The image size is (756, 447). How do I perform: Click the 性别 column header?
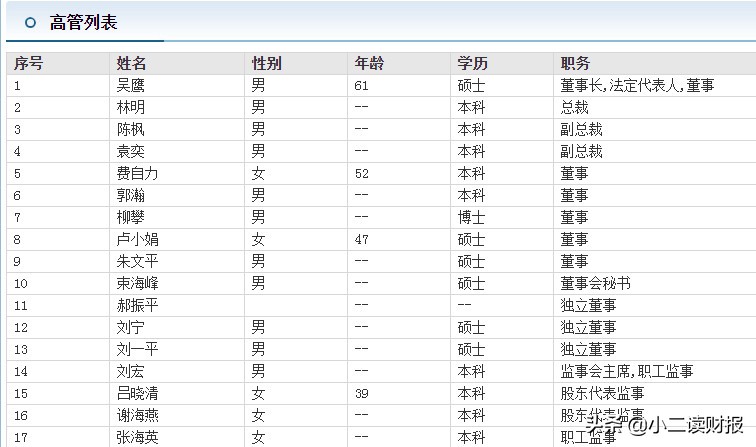pos(266,63)
